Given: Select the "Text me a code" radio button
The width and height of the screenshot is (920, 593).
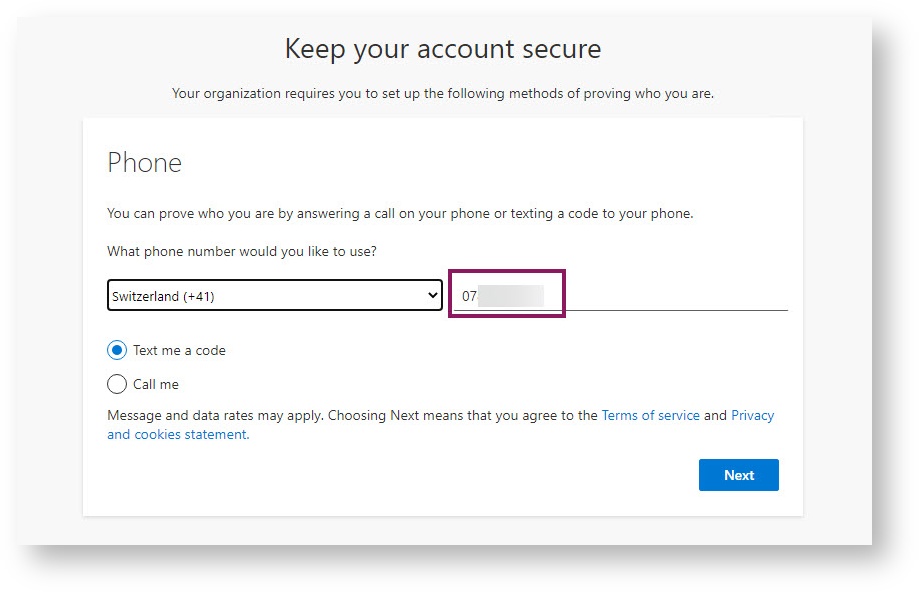Looking at the screenshot, I should coord(116,350).
